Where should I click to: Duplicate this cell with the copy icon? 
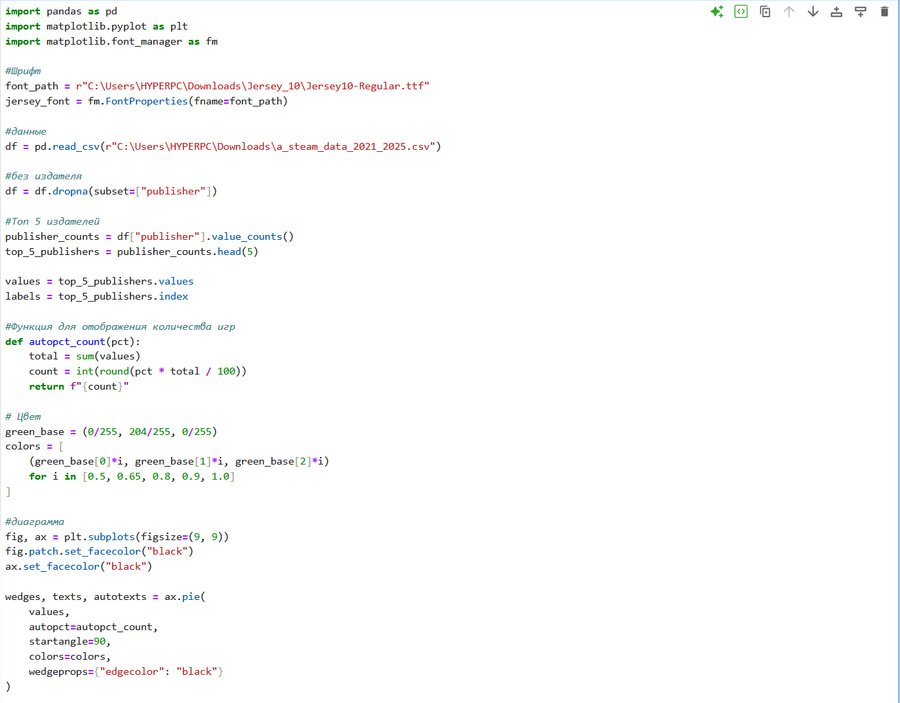tap(765, 12)
